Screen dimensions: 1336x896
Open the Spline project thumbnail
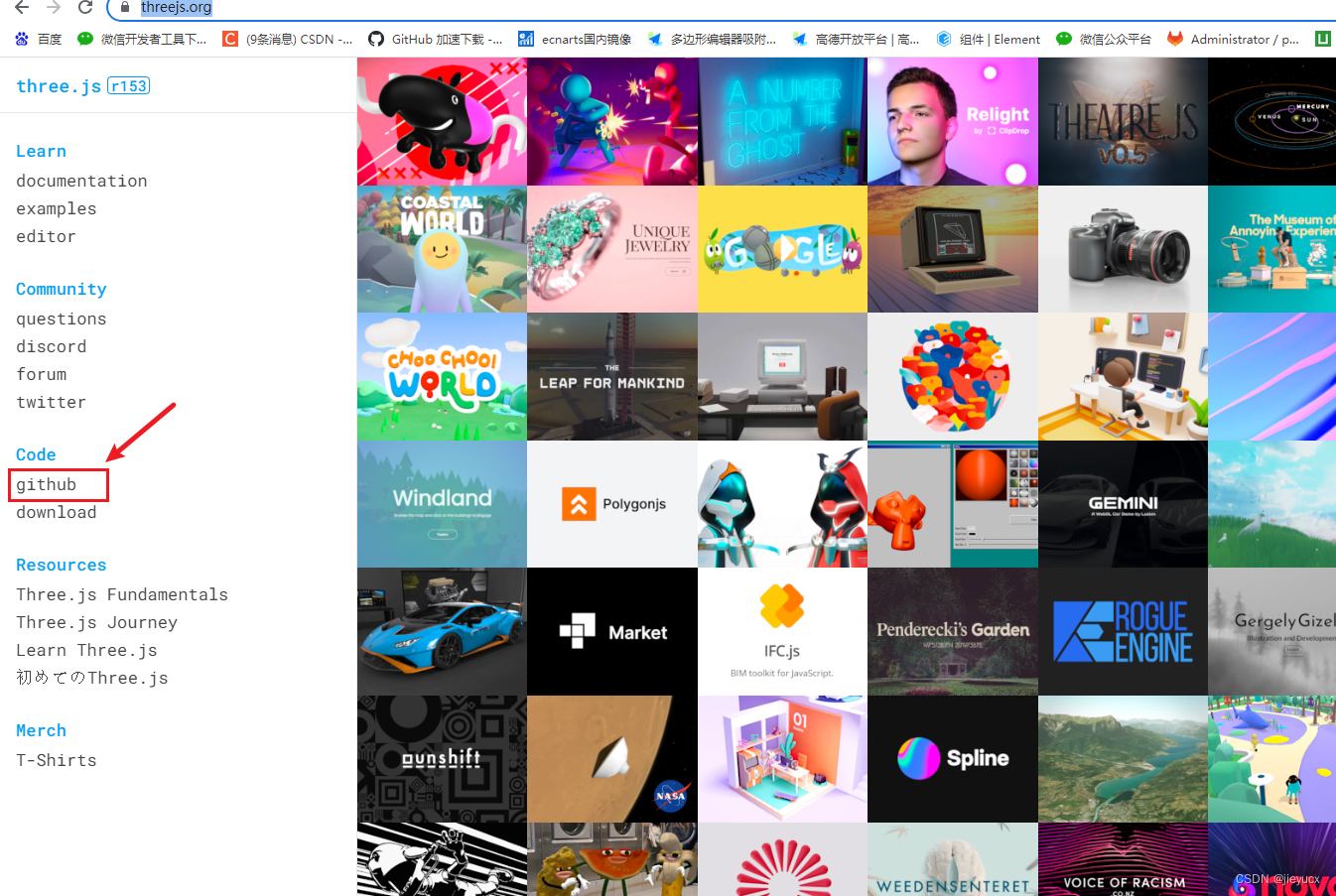953,759
